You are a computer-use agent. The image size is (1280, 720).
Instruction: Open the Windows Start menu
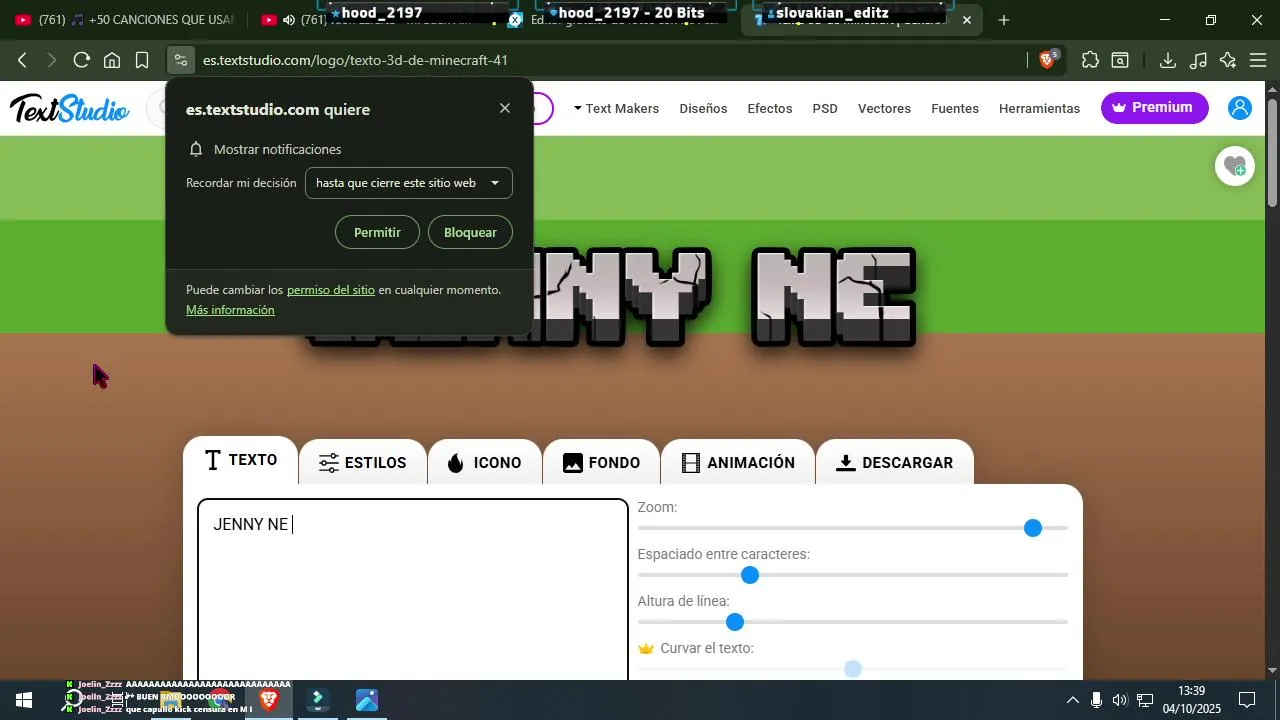(24, 700)
